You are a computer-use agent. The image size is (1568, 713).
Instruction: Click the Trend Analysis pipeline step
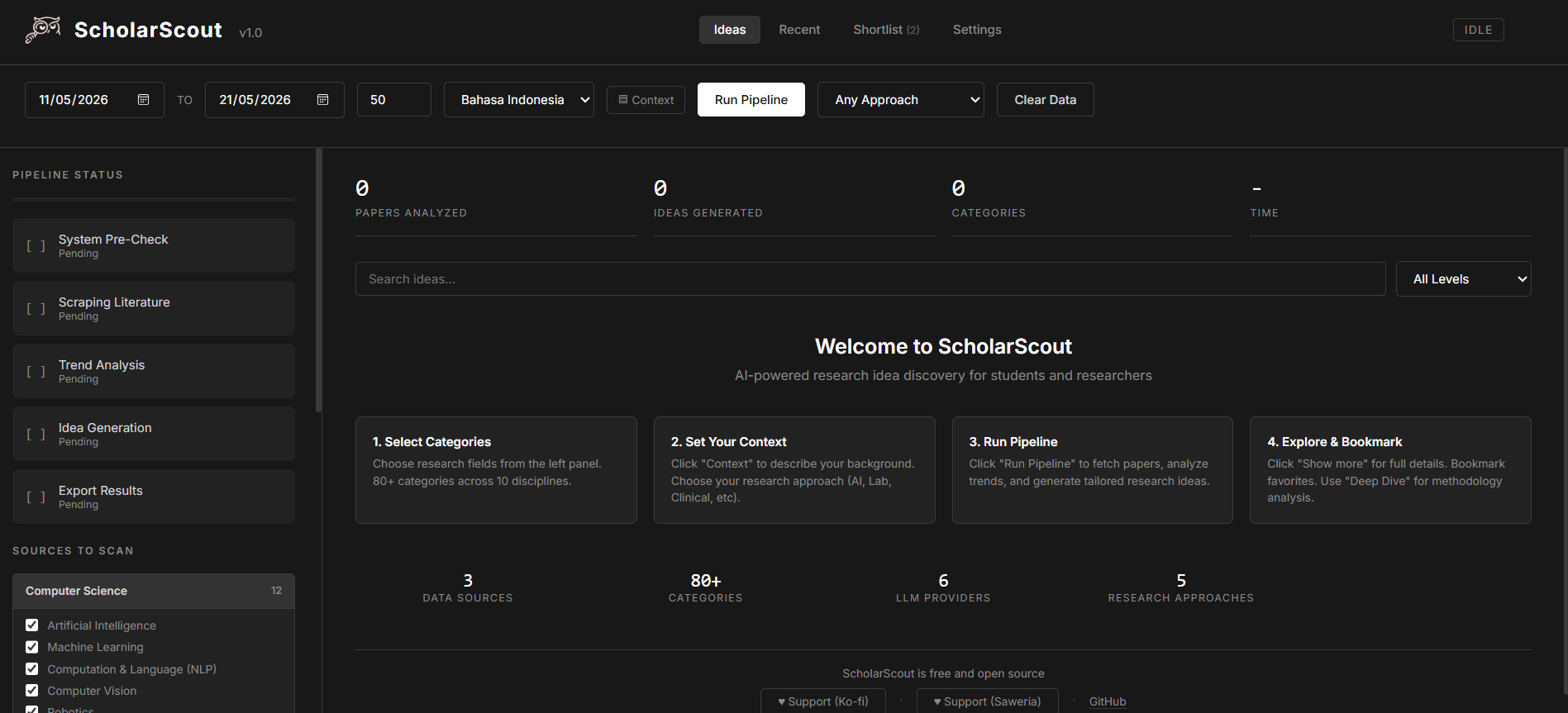pos(154,371)
